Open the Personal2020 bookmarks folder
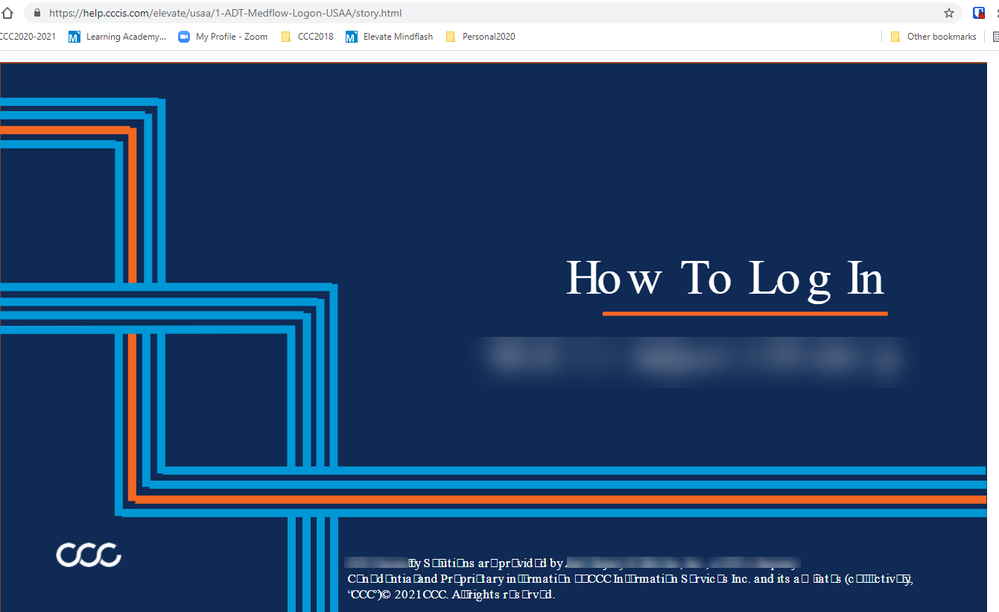The height and width of the screenshot is (612, 999). [x=480, y=37]
